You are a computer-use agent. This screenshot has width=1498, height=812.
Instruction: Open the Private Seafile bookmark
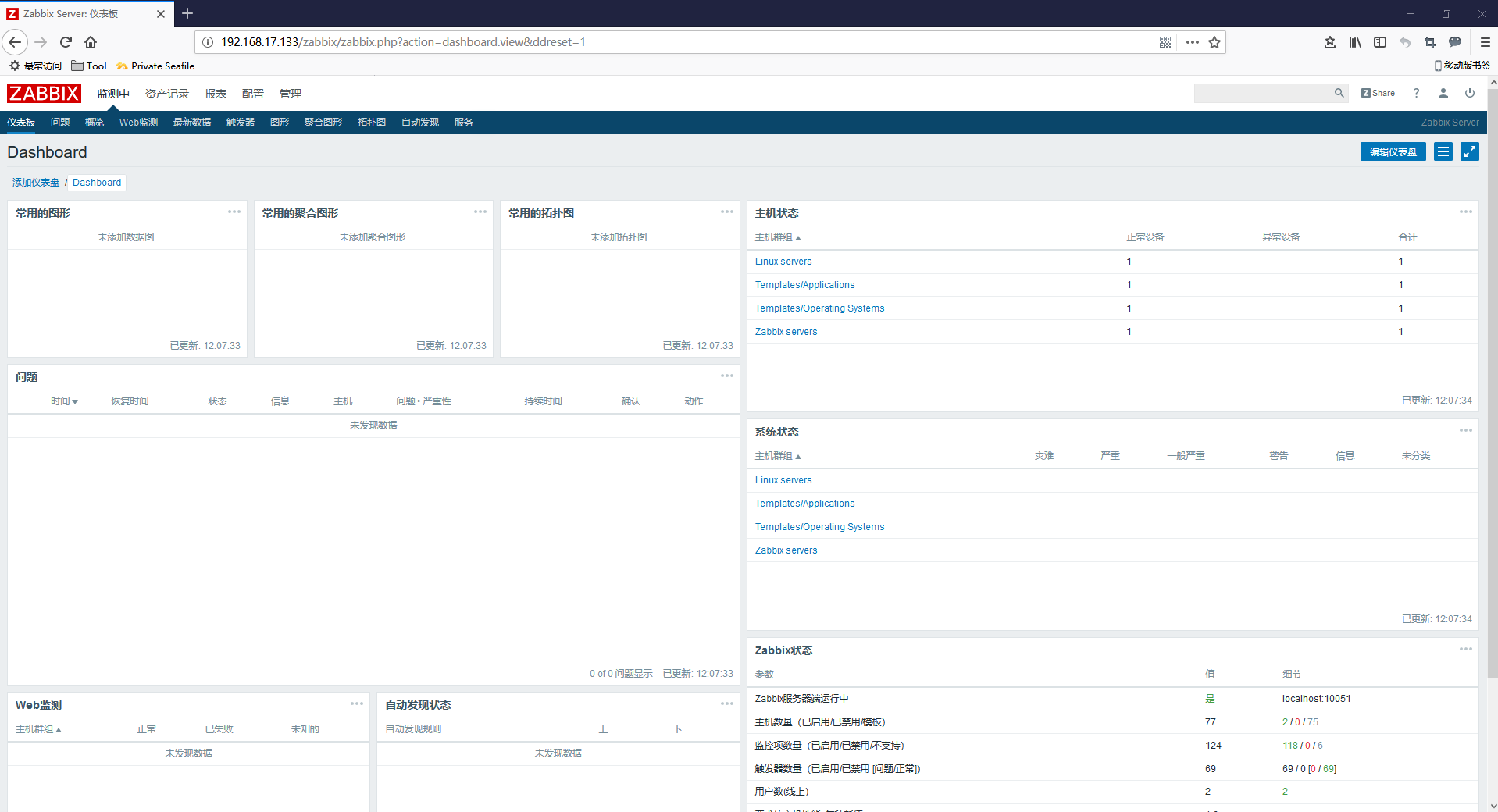(x=155, y=66)
